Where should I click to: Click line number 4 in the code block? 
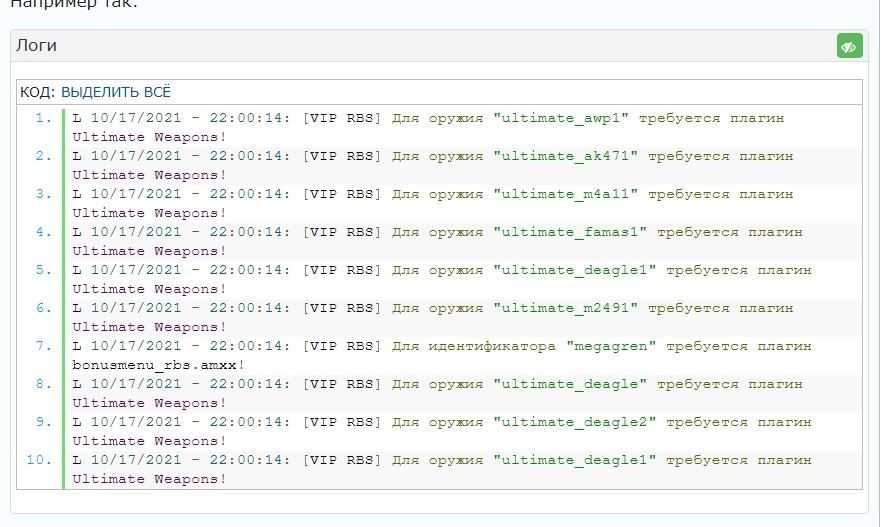click(42, 232)
